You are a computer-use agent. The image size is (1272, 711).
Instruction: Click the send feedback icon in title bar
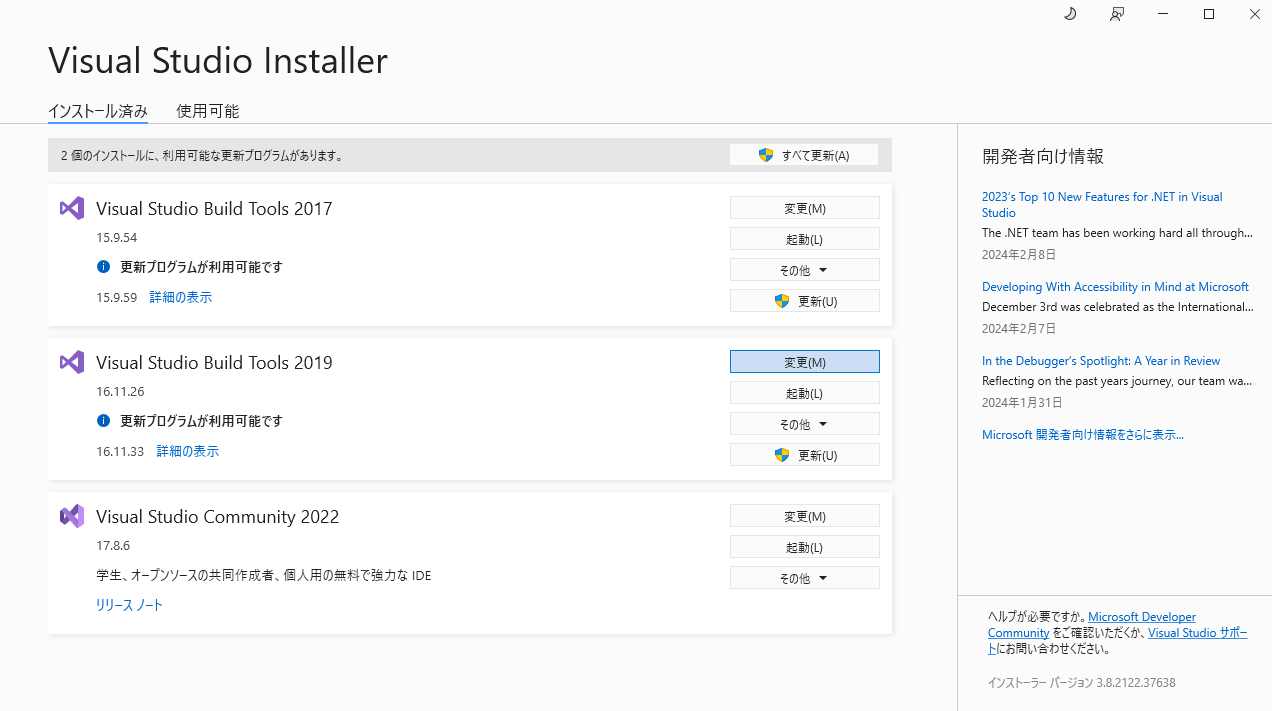[1117, 14]
